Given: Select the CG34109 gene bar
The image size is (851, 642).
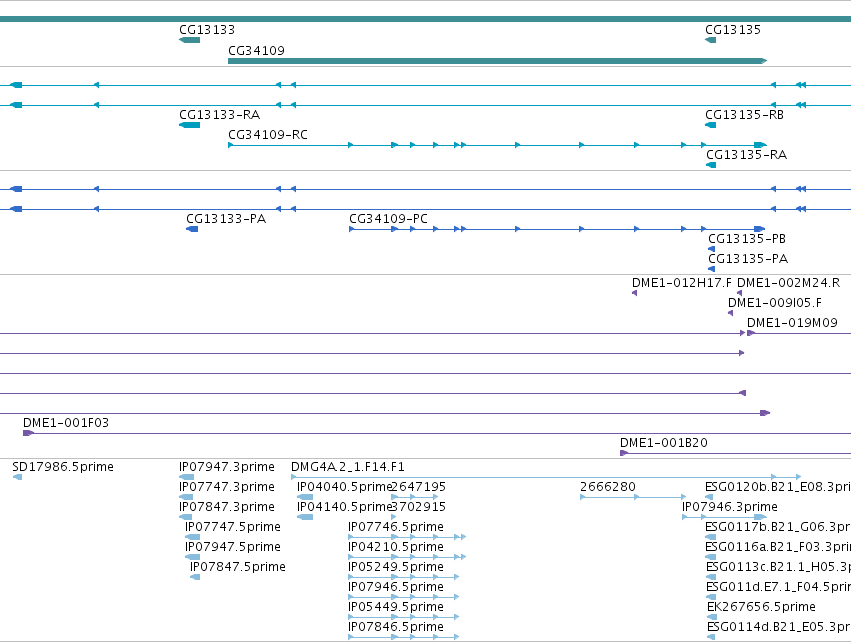Looking at the screenshot, I should tap(497, 61).
